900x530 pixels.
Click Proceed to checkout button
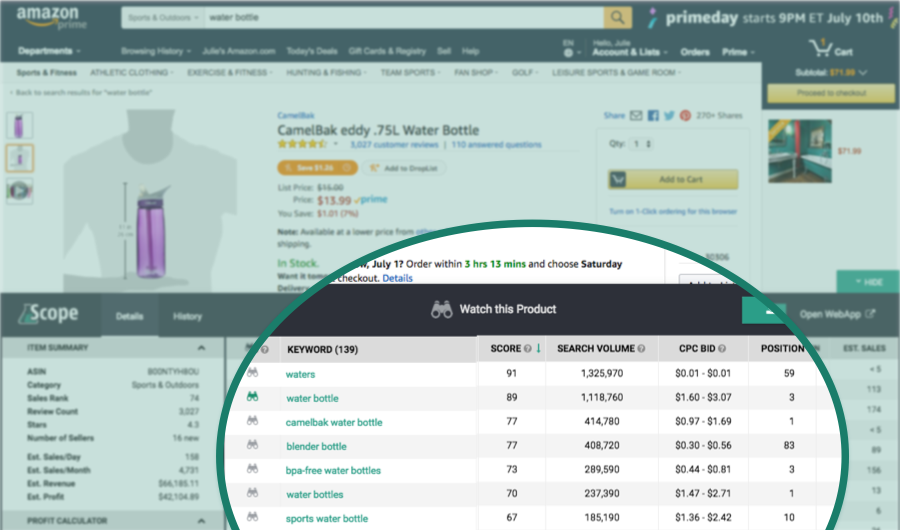point(831,93)
